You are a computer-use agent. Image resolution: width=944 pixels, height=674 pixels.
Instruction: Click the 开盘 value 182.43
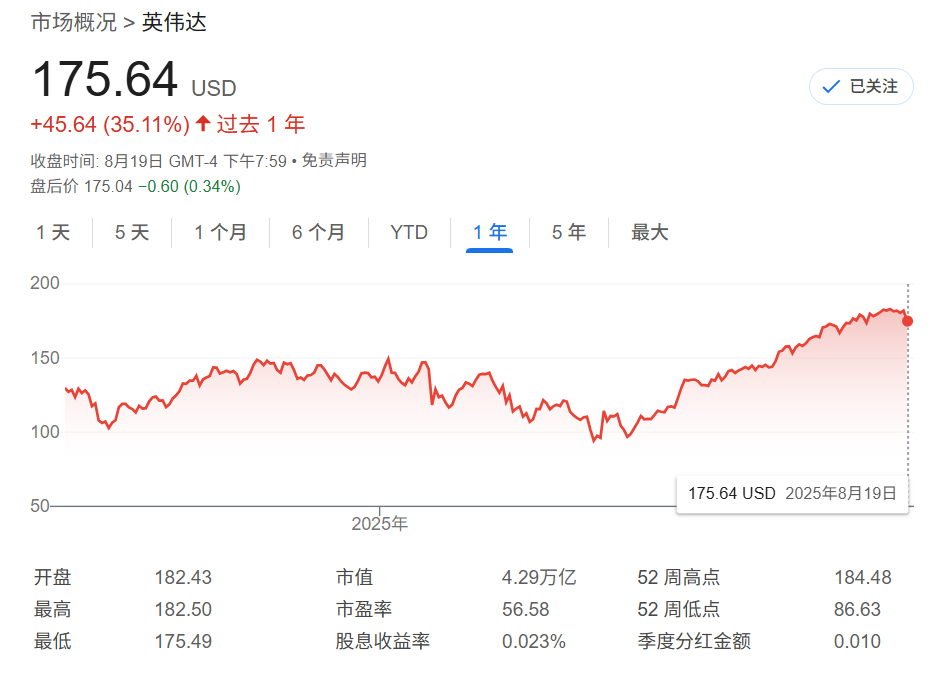coord(183,578)
